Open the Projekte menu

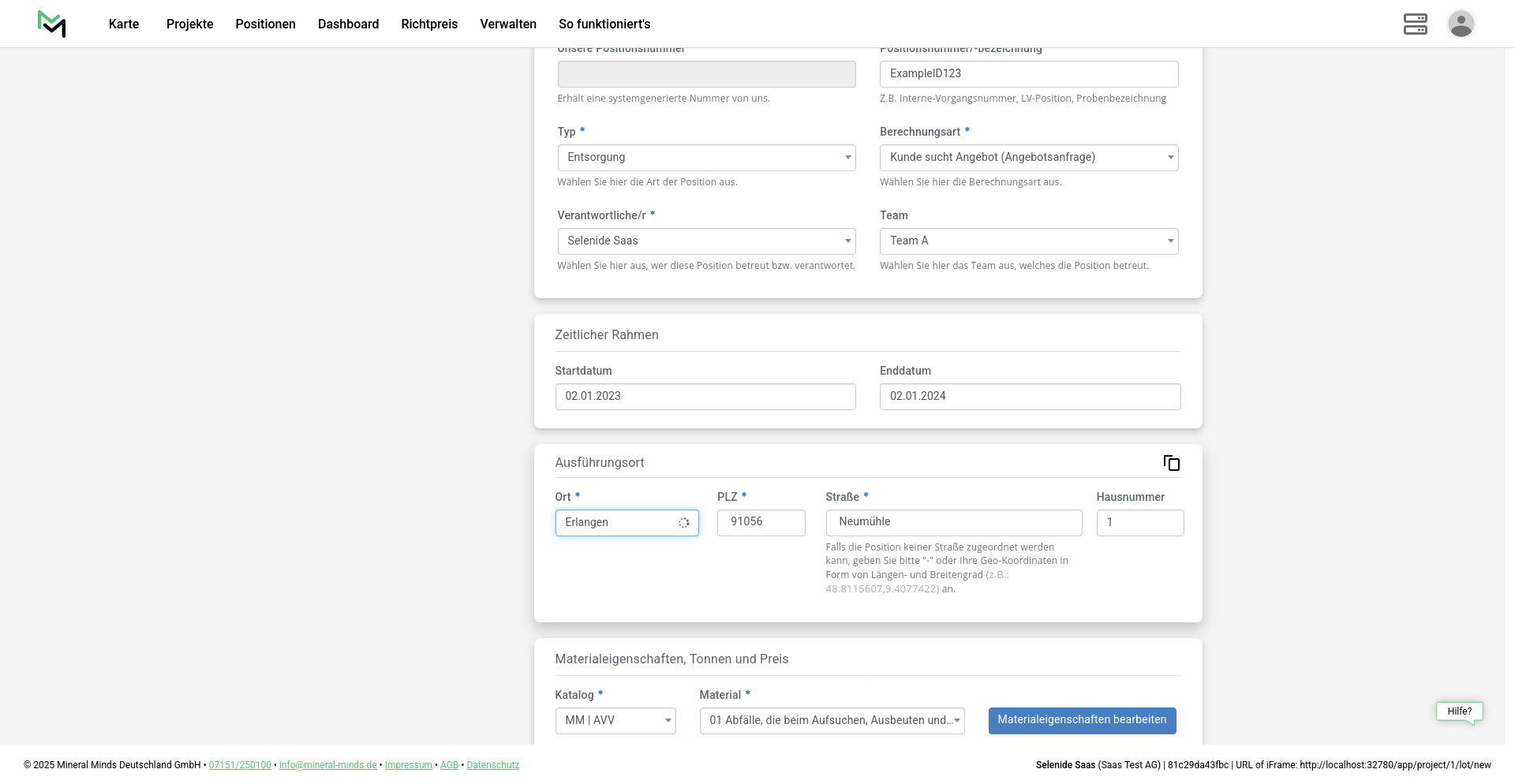click(x=189, y=24)
